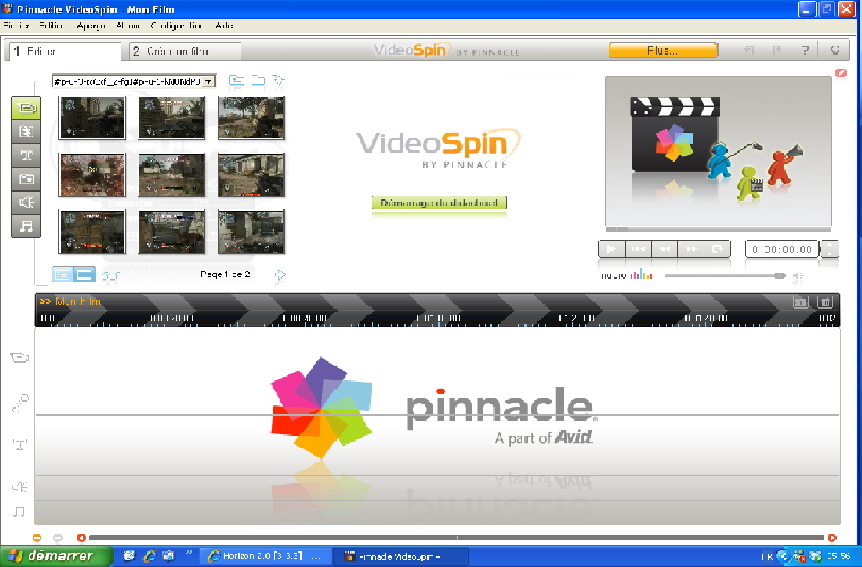Open Internet Explorer from quick launch
Screen dimensions: 862x567
[150, 556]
